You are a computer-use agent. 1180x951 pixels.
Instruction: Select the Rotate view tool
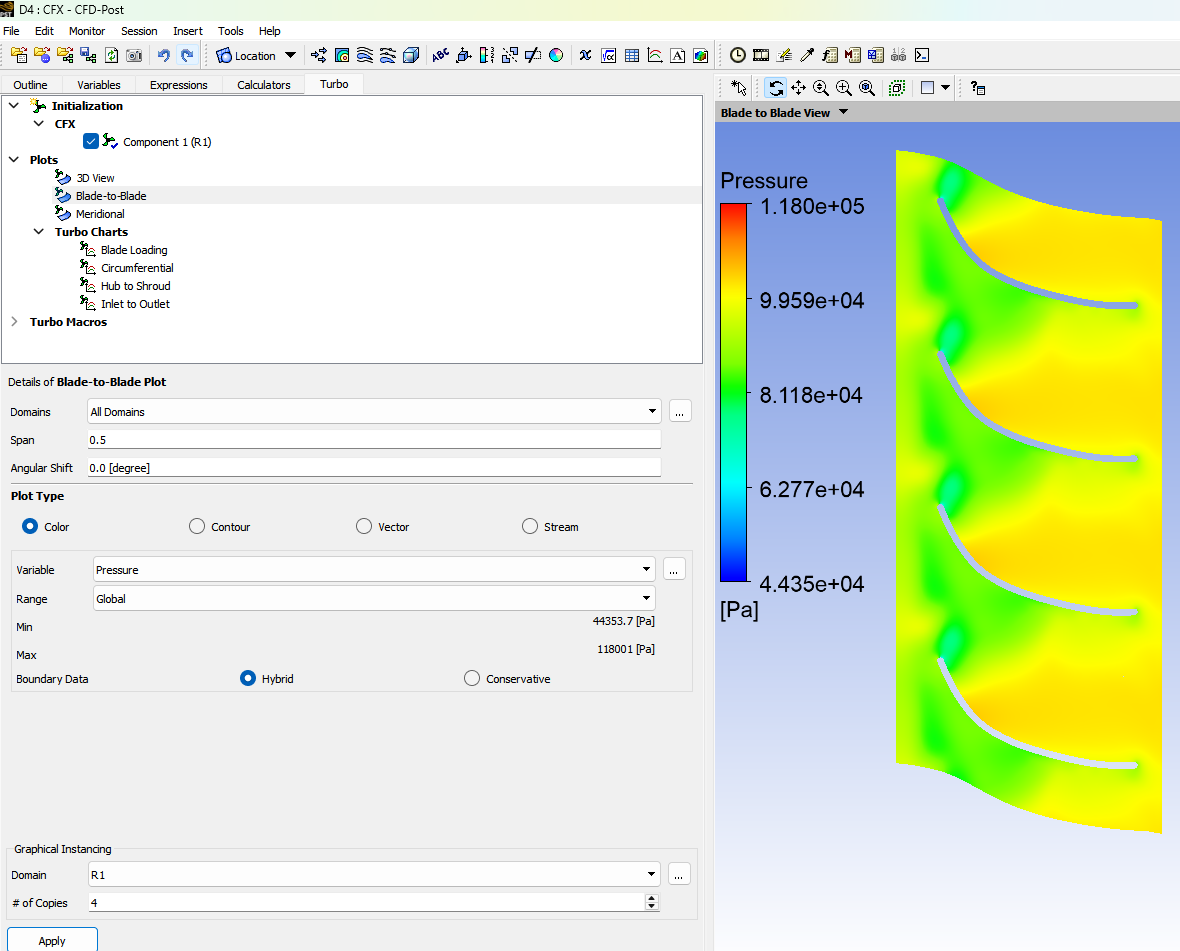(776, 88)
